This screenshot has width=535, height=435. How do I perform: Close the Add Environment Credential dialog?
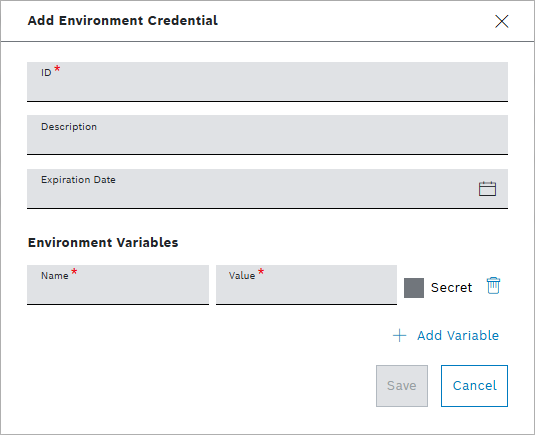pyautogui.click(x=502, y=21)
